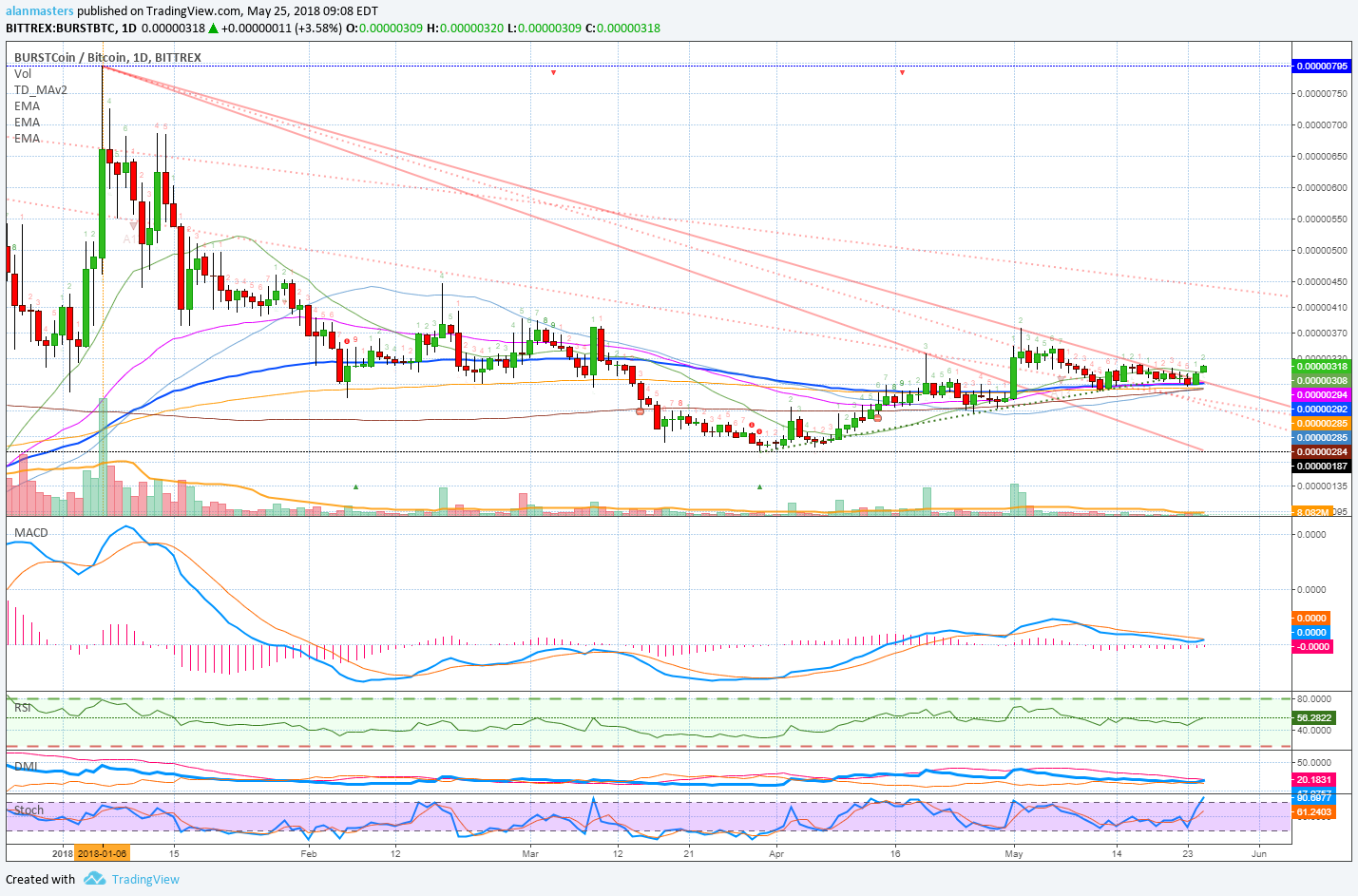Click the open value O:0.00000309 in header
The image size is (1358, 896).
384,28
